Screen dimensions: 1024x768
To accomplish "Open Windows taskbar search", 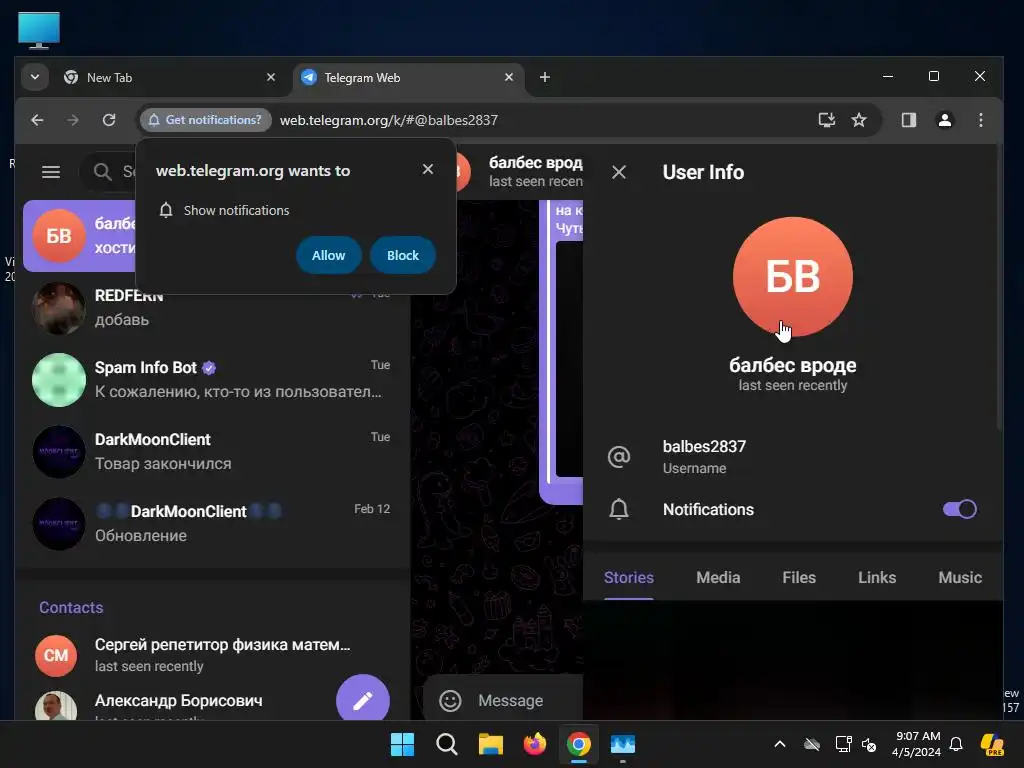I will click(447, 744).
